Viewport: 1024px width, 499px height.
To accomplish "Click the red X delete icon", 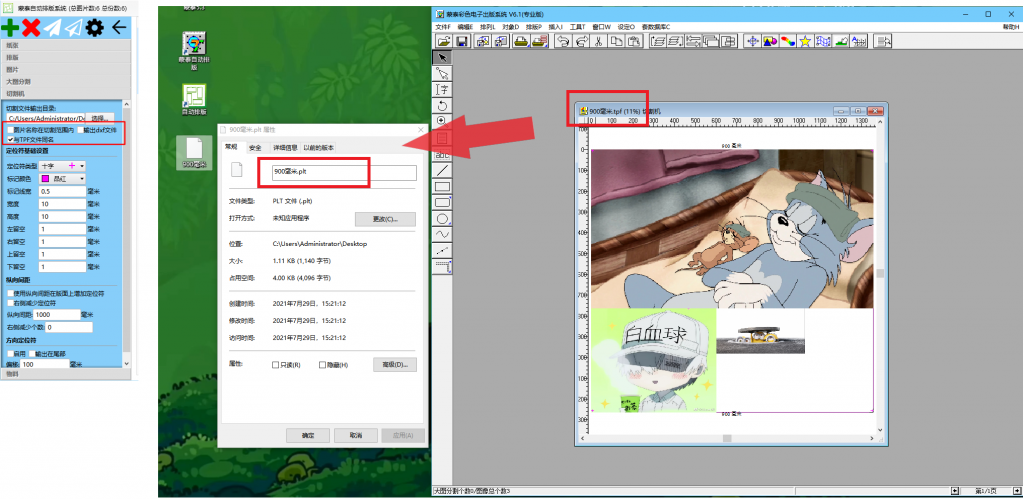I will coord(31,27).
